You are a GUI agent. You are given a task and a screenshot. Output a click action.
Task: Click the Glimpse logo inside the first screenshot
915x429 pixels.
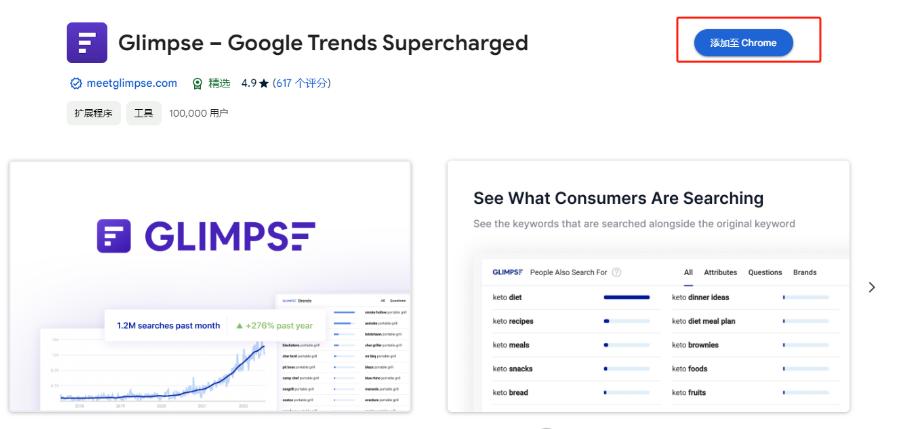pos(206,236)
